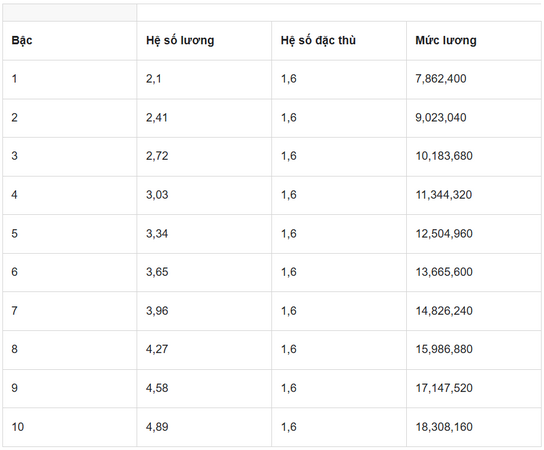The height and width of the screenshot is (450, 544).
Task: Click the Mức lương column header
Action: pyautogui.click(x=474, y=41)
